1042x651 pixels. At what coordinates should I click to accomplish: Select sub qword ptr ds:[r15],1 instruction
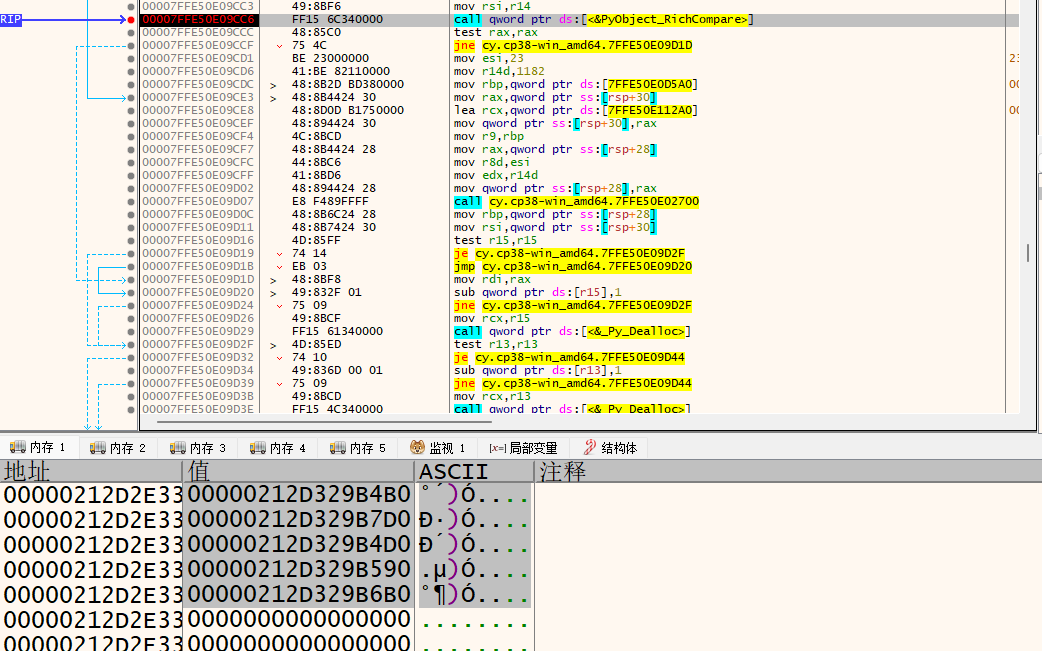point(538,292)
